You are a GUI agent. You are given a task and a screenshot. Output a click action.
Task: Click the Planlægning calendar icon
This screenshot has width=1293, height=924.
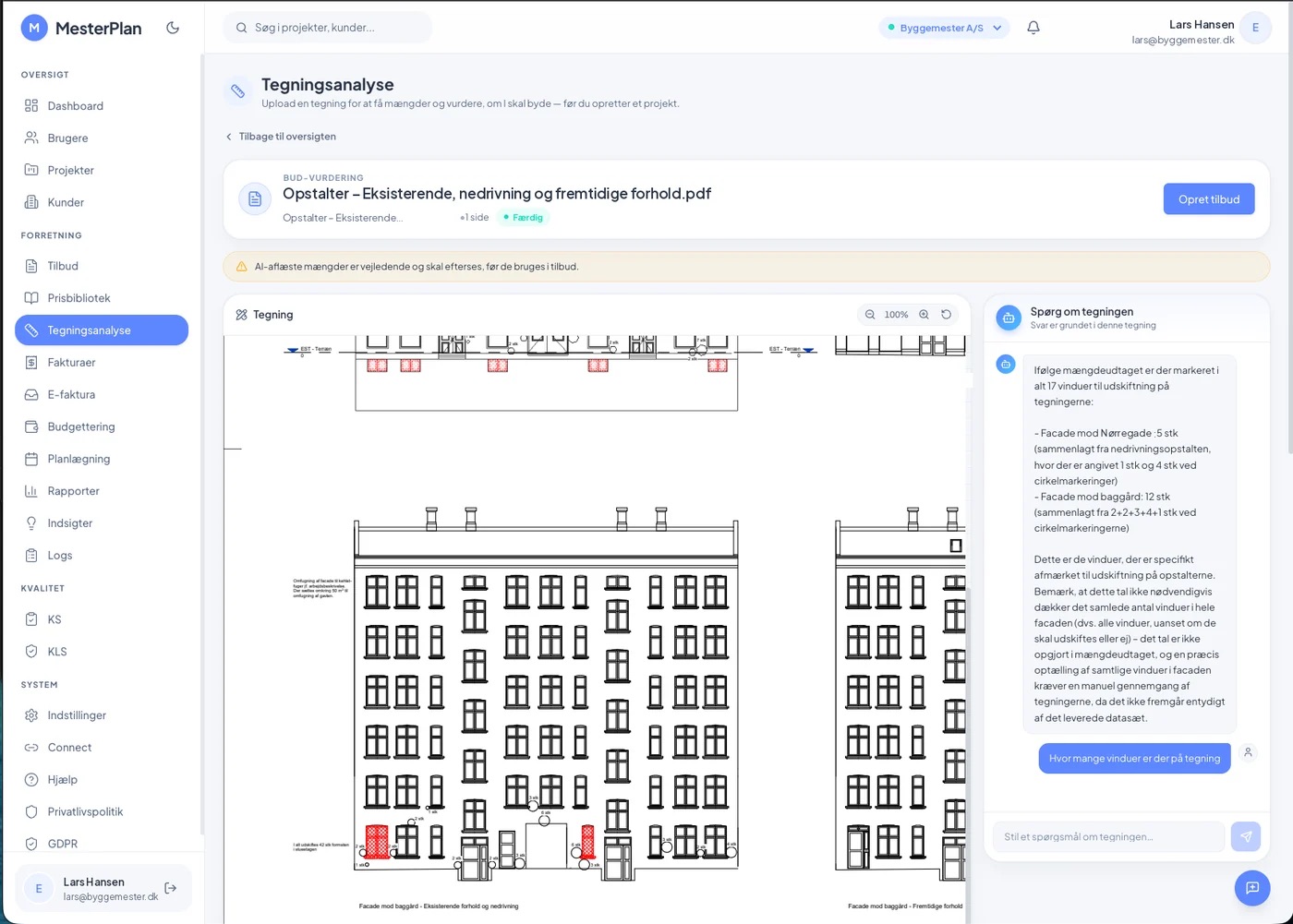(31, 459)
